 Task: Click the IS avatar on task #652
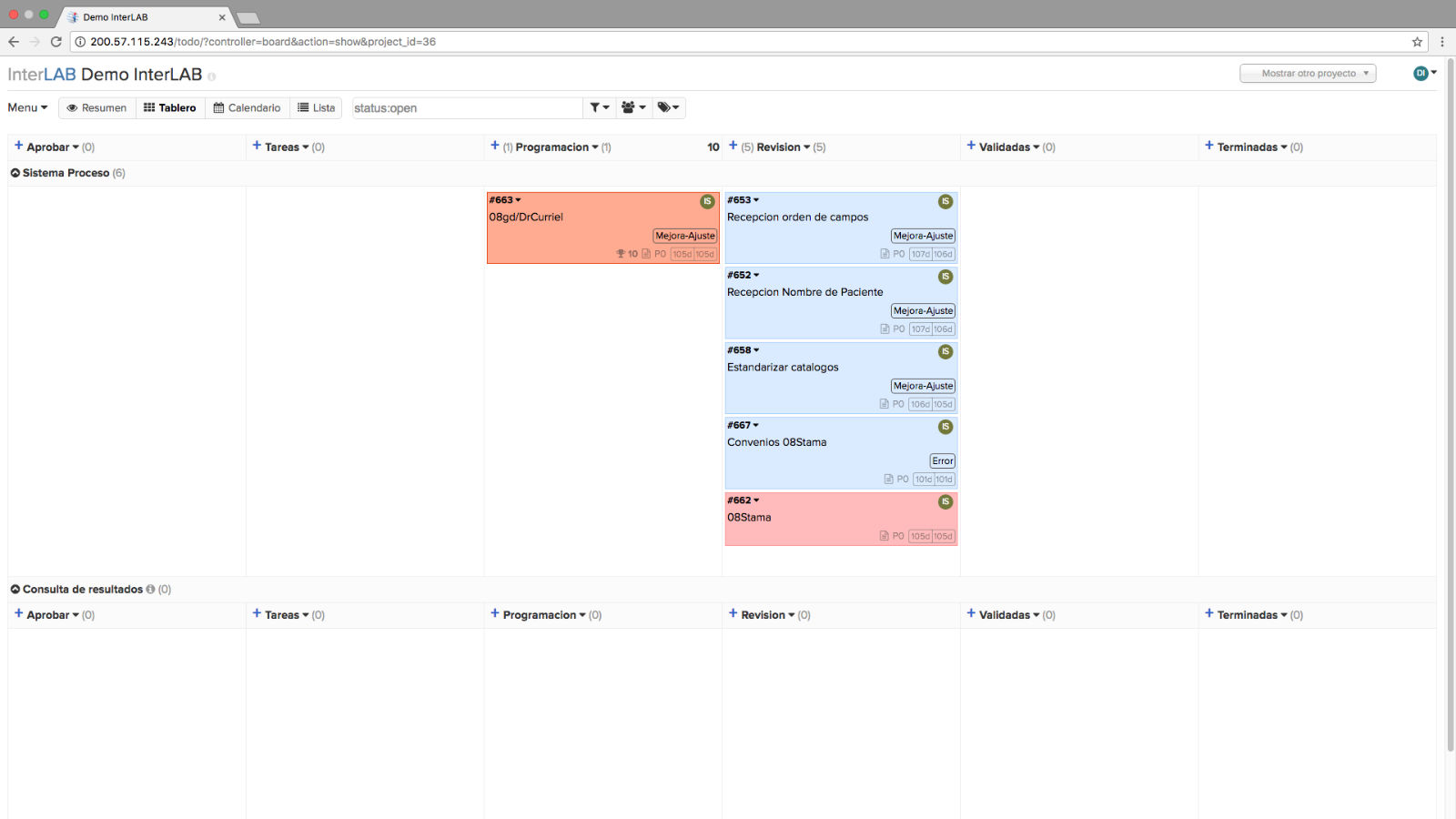945,277
